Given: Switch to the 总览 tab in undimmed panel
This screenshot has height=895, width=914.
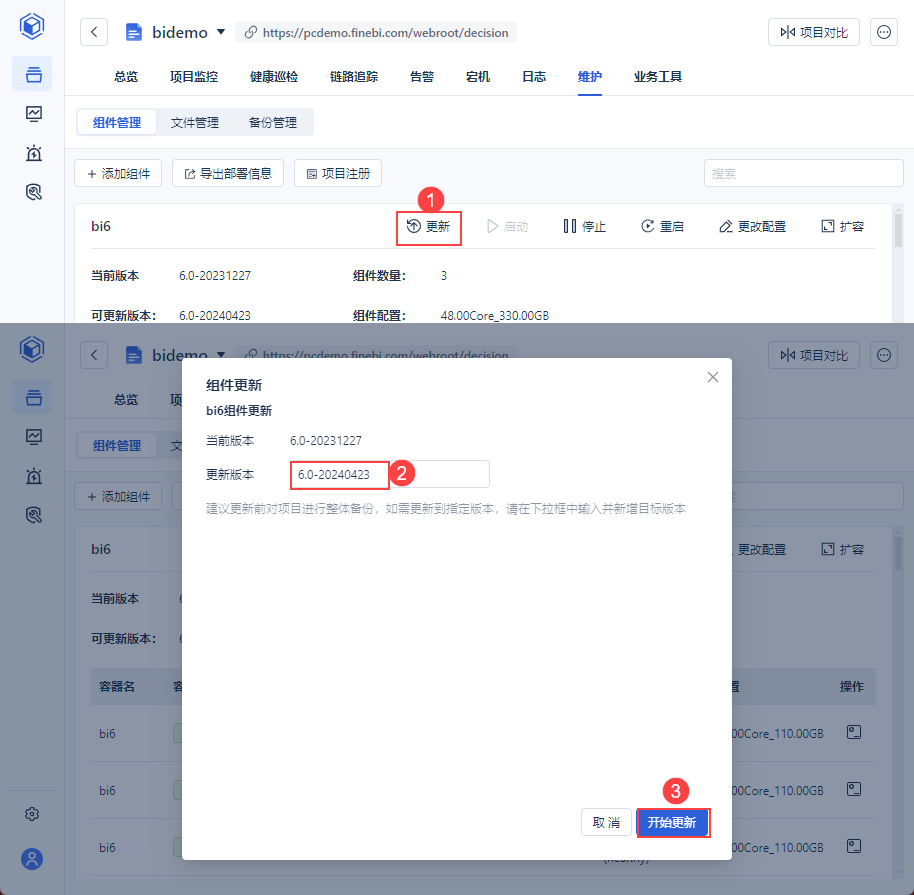Looking at the screenshot, I should point(126,76).
